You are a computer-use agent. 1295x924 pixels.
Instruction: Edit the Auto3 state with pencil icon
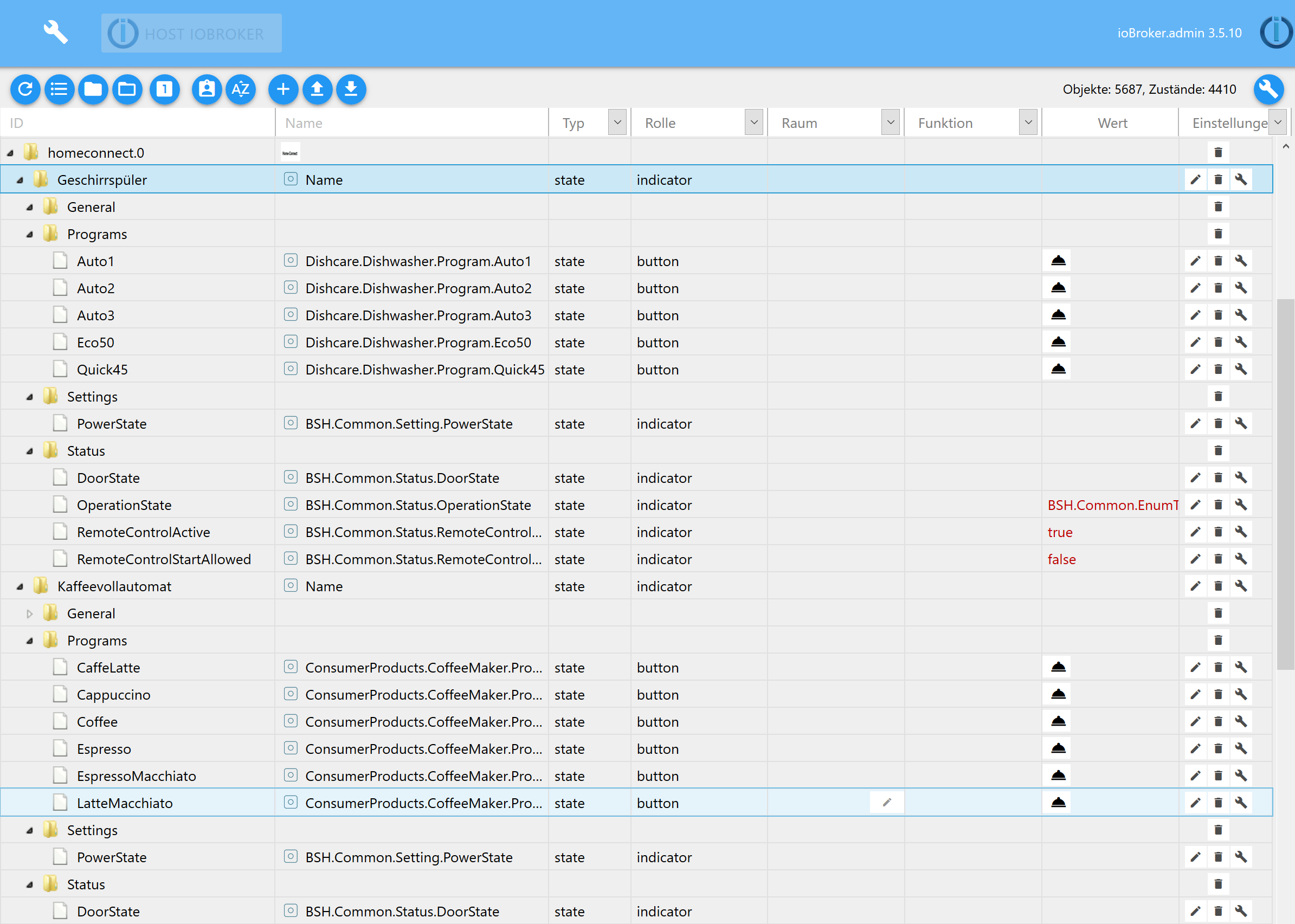[x=1195, y=315]
